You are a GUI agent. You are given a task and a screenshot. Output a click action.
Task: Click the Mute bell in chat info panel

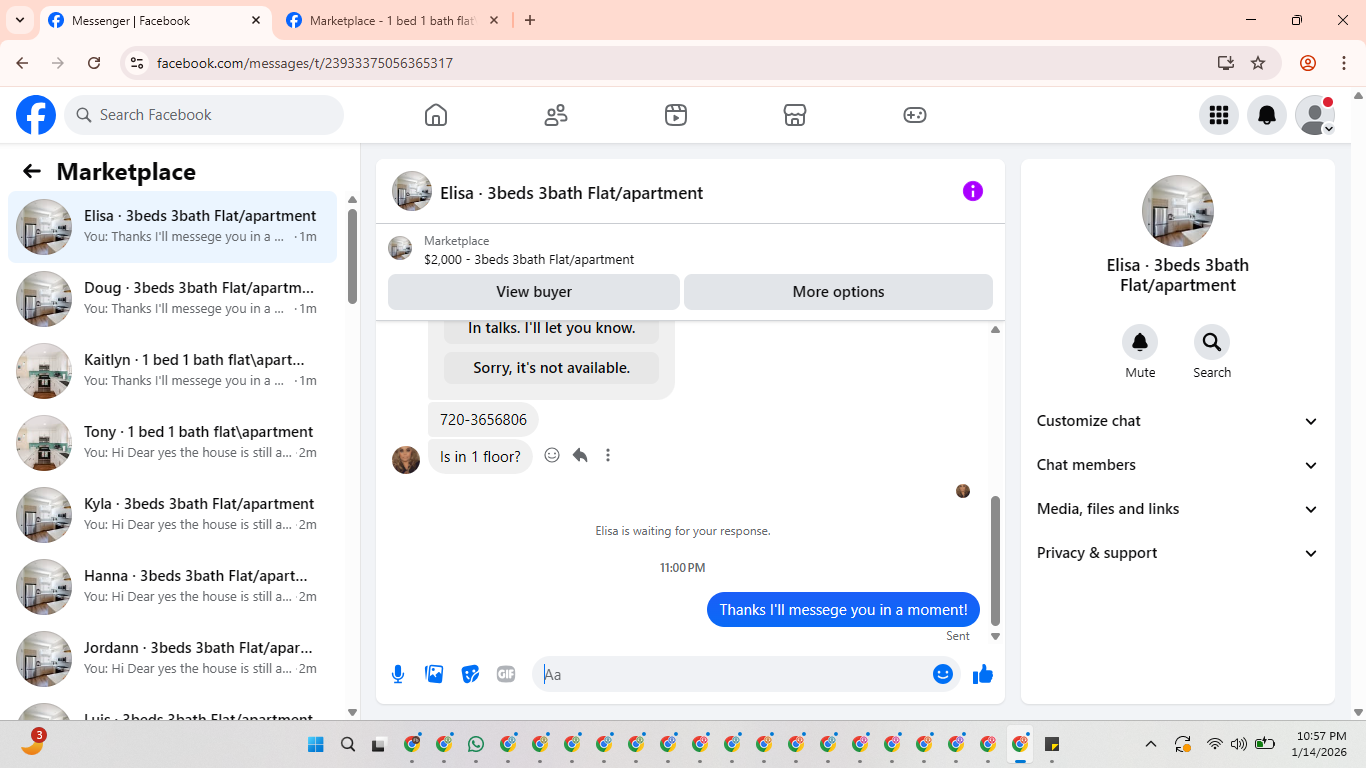(1140, 342)
